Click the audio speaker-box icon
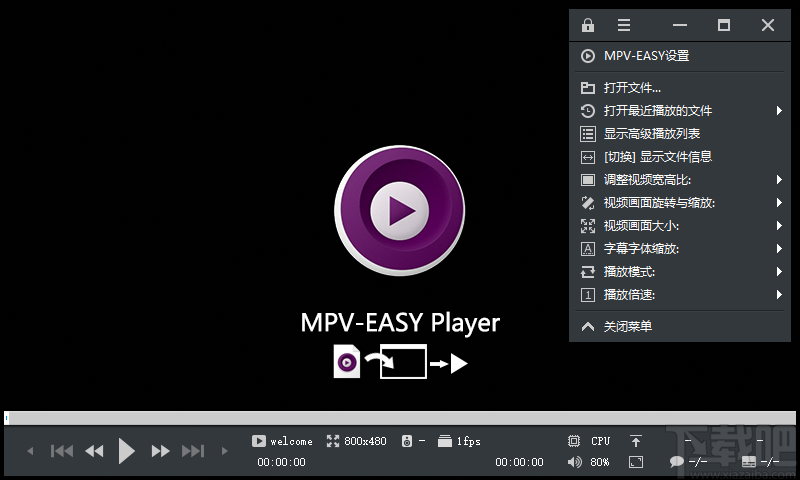800x480 pixels. (407, 441)
